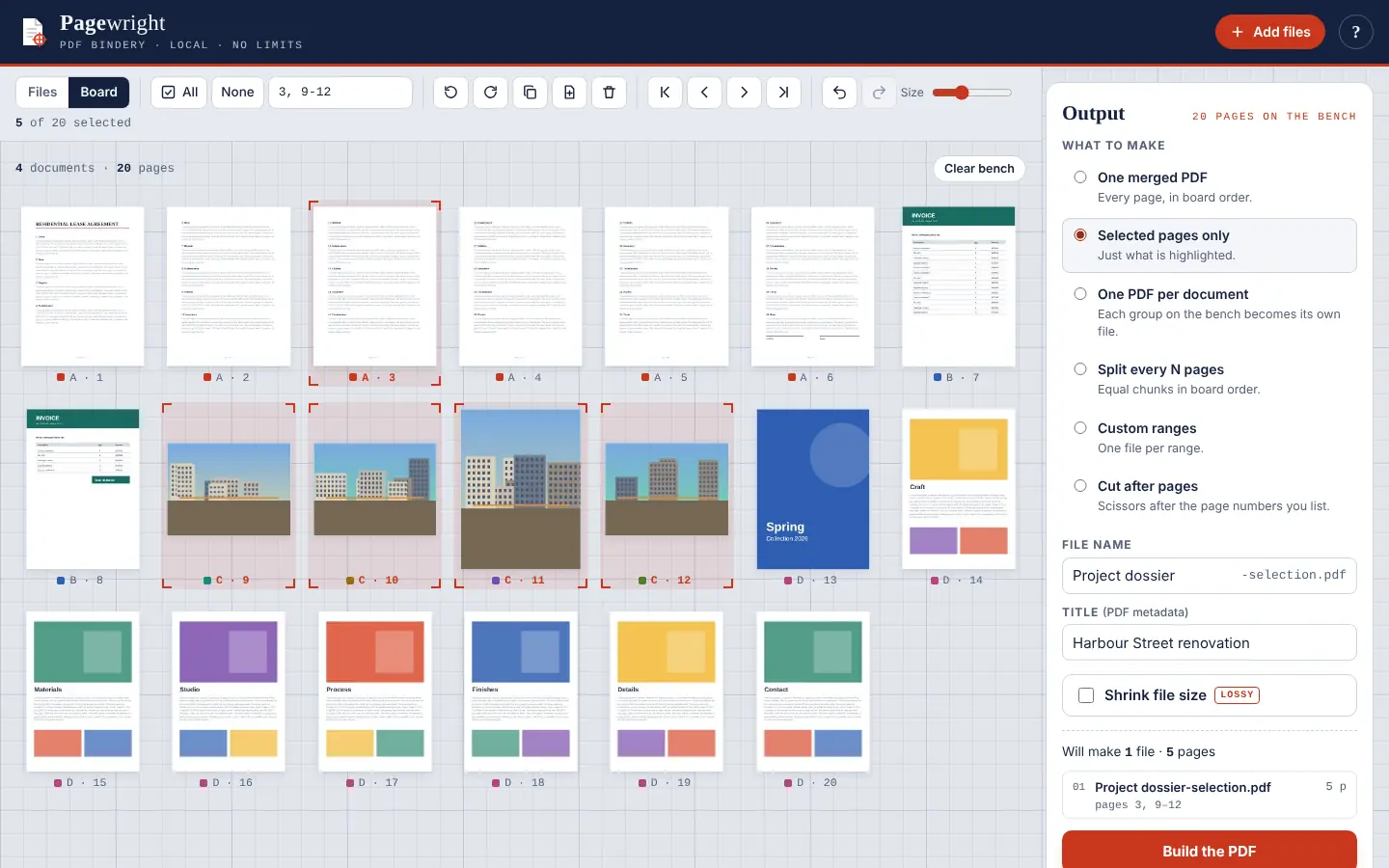Click the greyed redo arrow
Image resolution: width=1389 pixels, height=868 pixels.
tap(879, 93)
